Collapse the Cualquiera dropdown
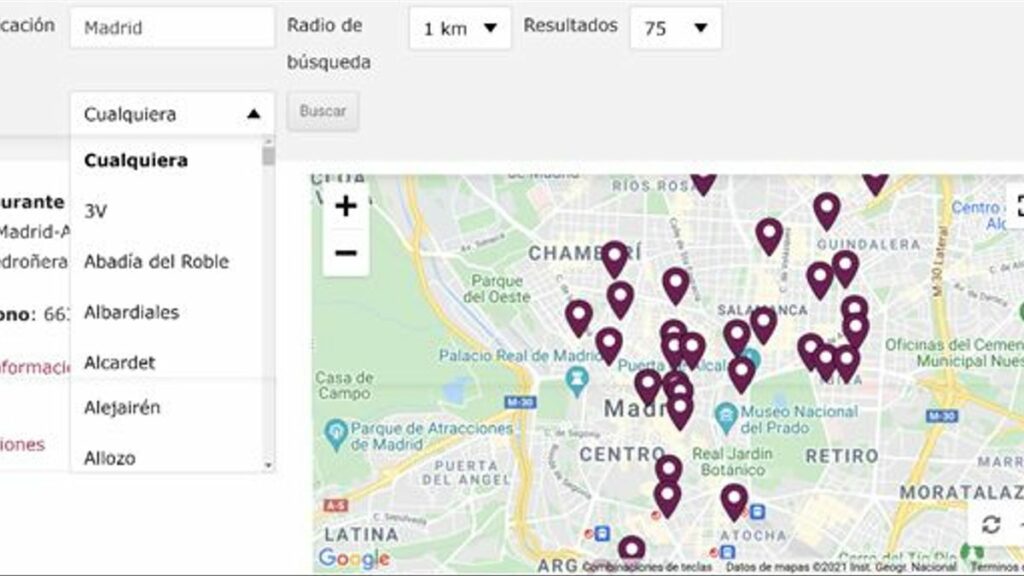The width and height of the screenshot is (1024, 576). click(172, 114)
